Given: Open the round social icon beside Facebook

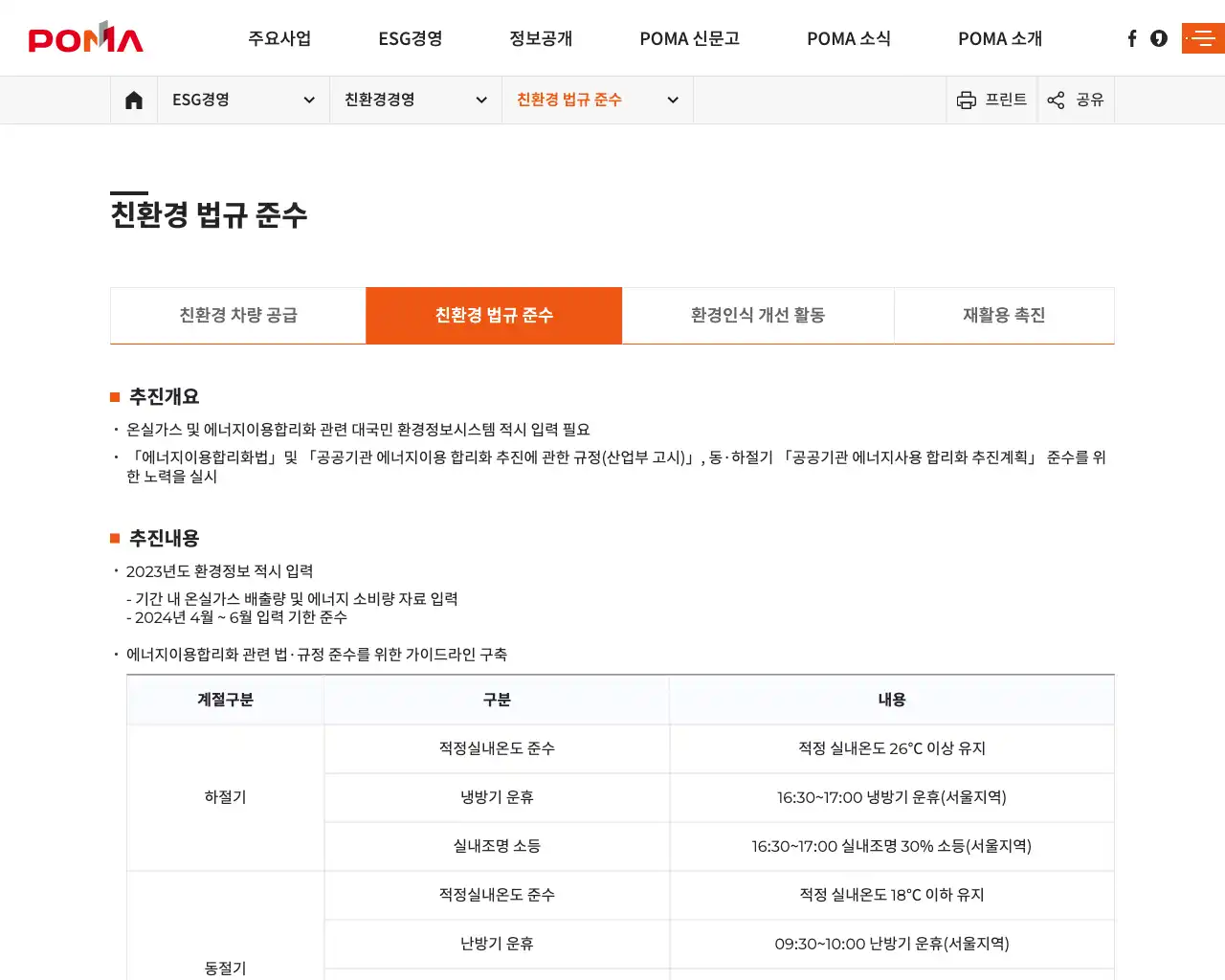Looking at the screenshot, I should (1159, 38).
